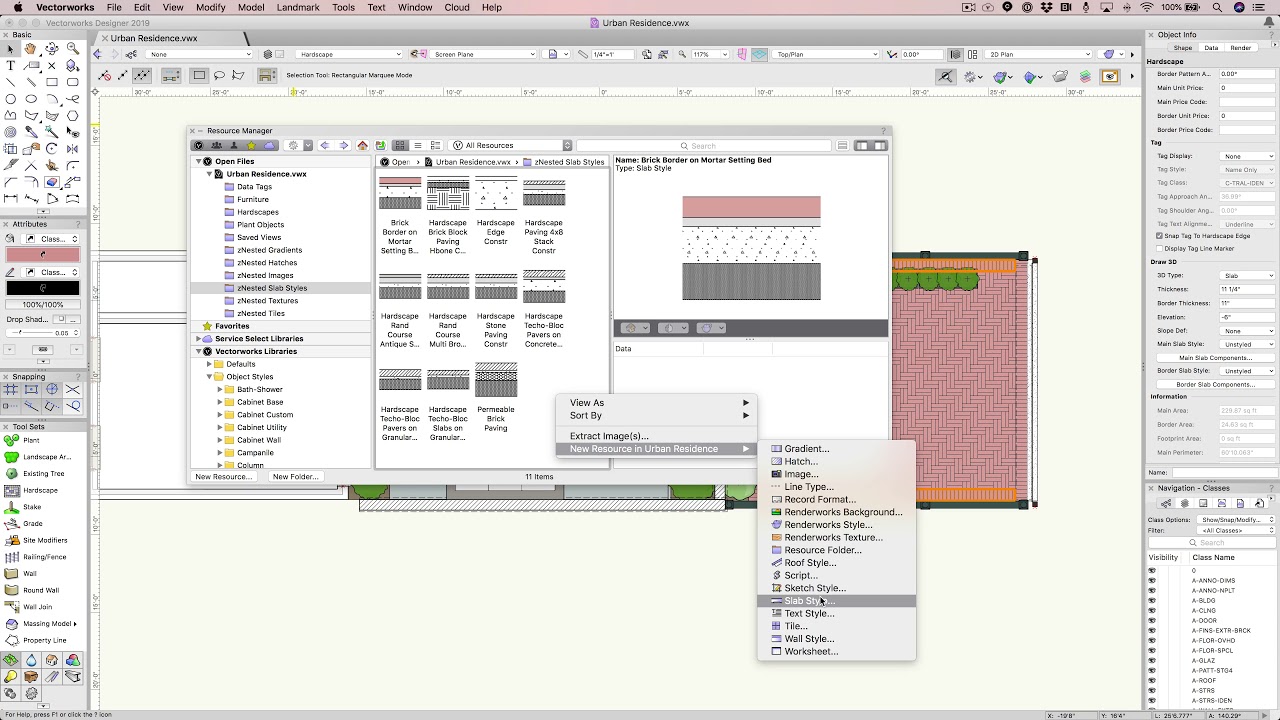Viewport: 1280px width, 720px height.
Task: Toggle visibility of class A-CLNG
Action: tap(1152, 610)
